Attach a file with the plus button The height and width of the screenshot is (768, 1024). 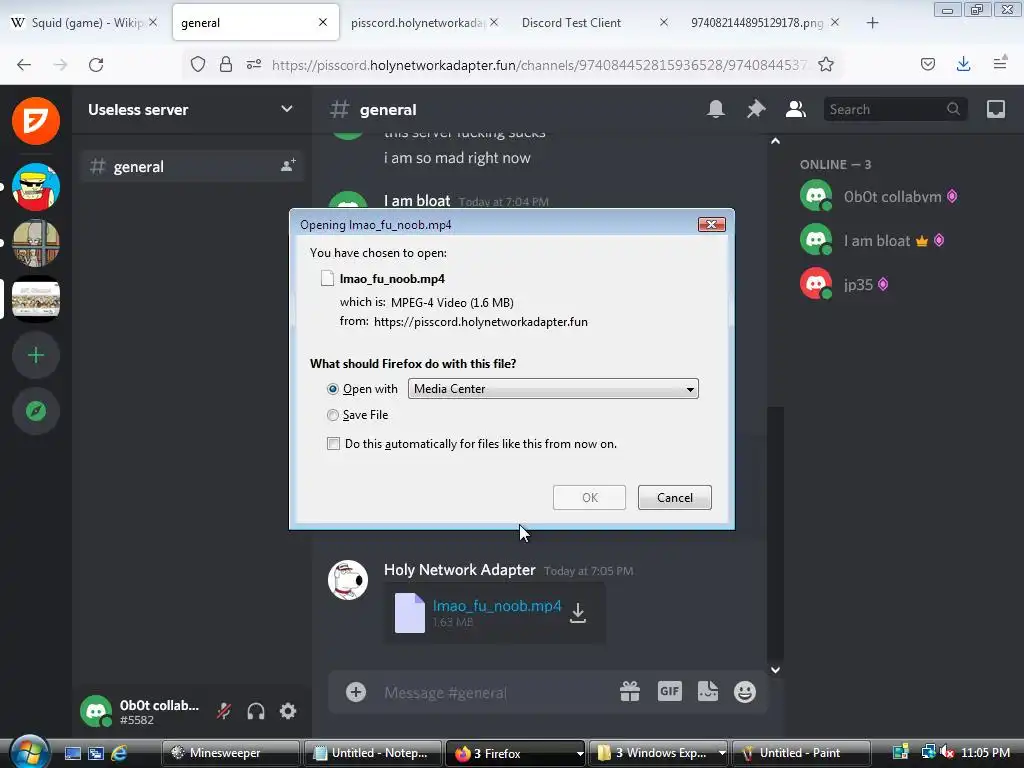point(356,692)
